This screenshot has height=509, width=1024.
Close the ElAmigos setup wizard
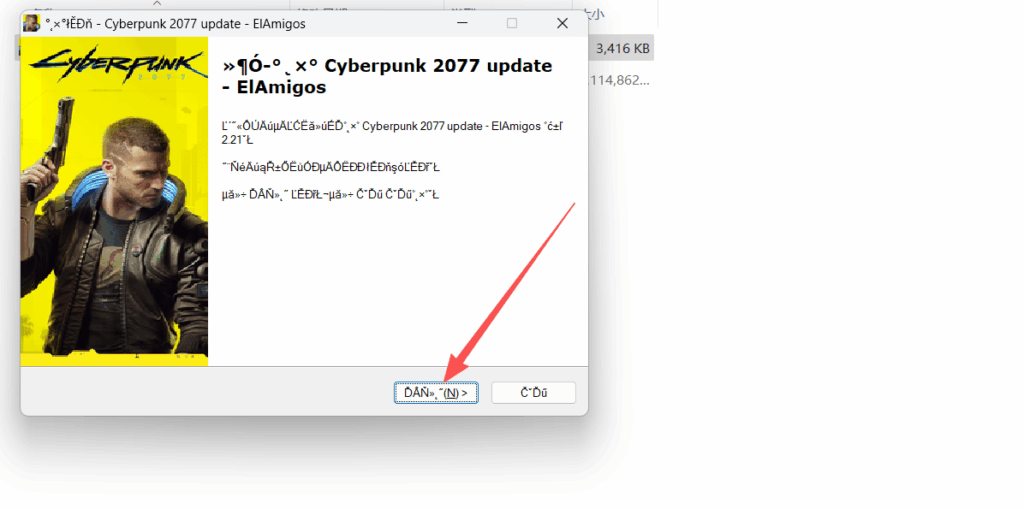(x=562, y=24)
